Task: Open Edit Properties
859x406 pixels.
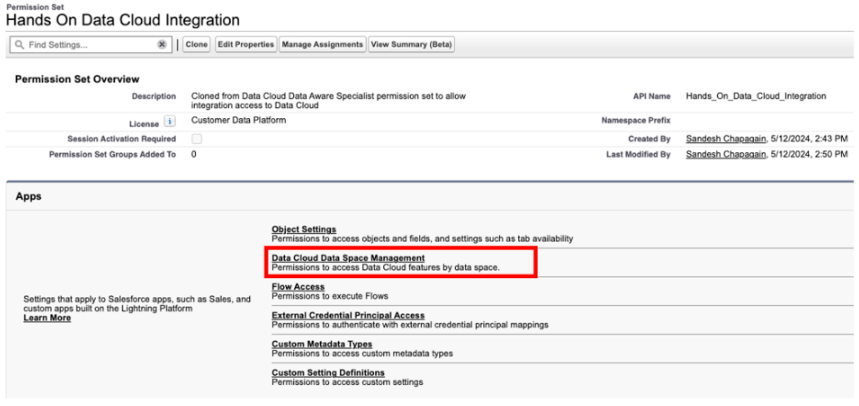Action: (x=245, y=45)
